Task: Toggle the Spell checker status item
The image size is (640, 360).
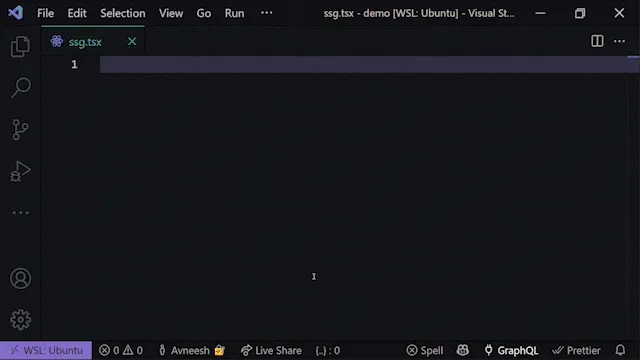Action: (x=424, y=350)
